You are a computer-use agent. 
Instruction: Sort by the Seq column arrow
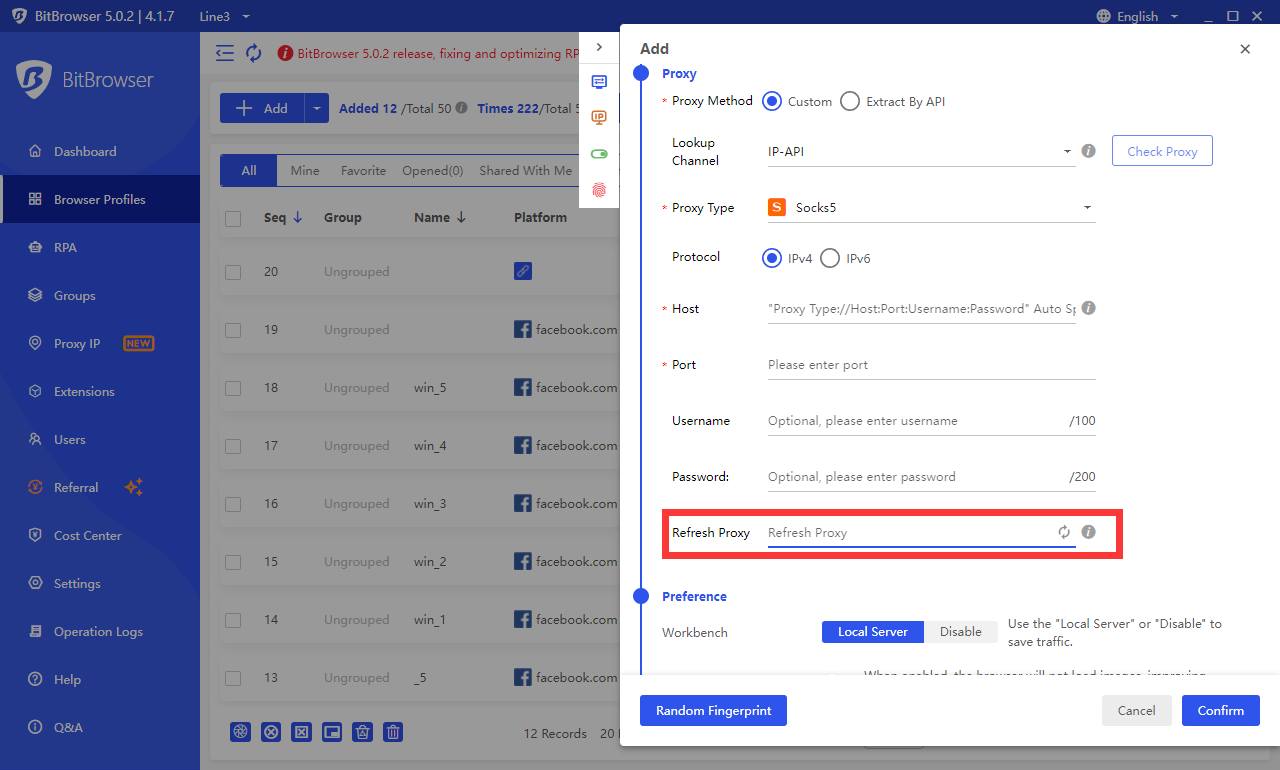click(x=297, y=217)
